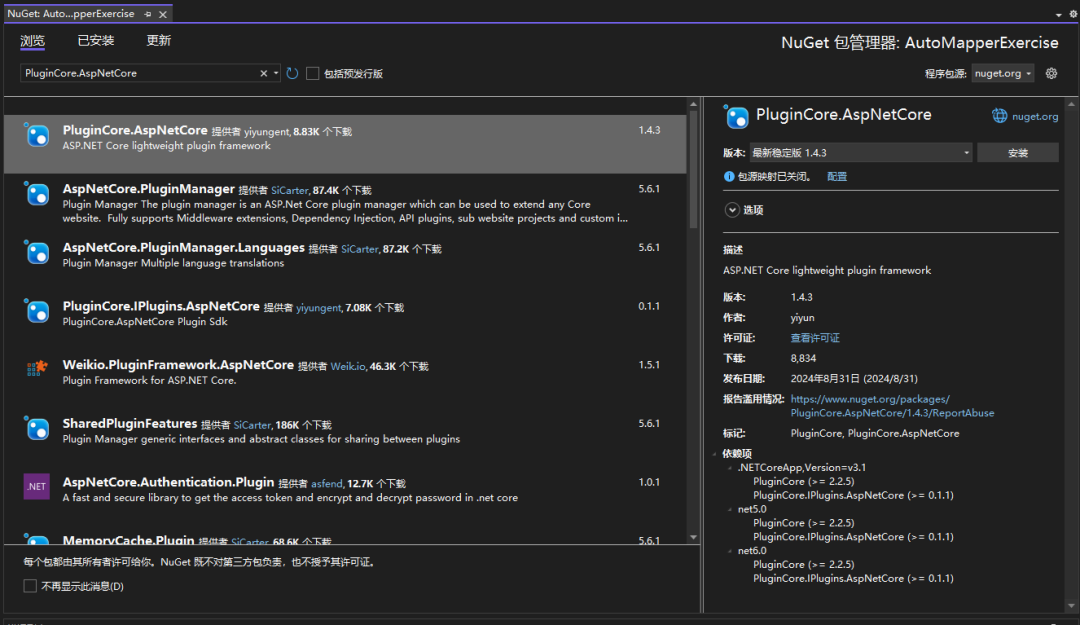Screen dimensions: 1080x625
Task: Click the package search input field
Action: coord(140,73)
